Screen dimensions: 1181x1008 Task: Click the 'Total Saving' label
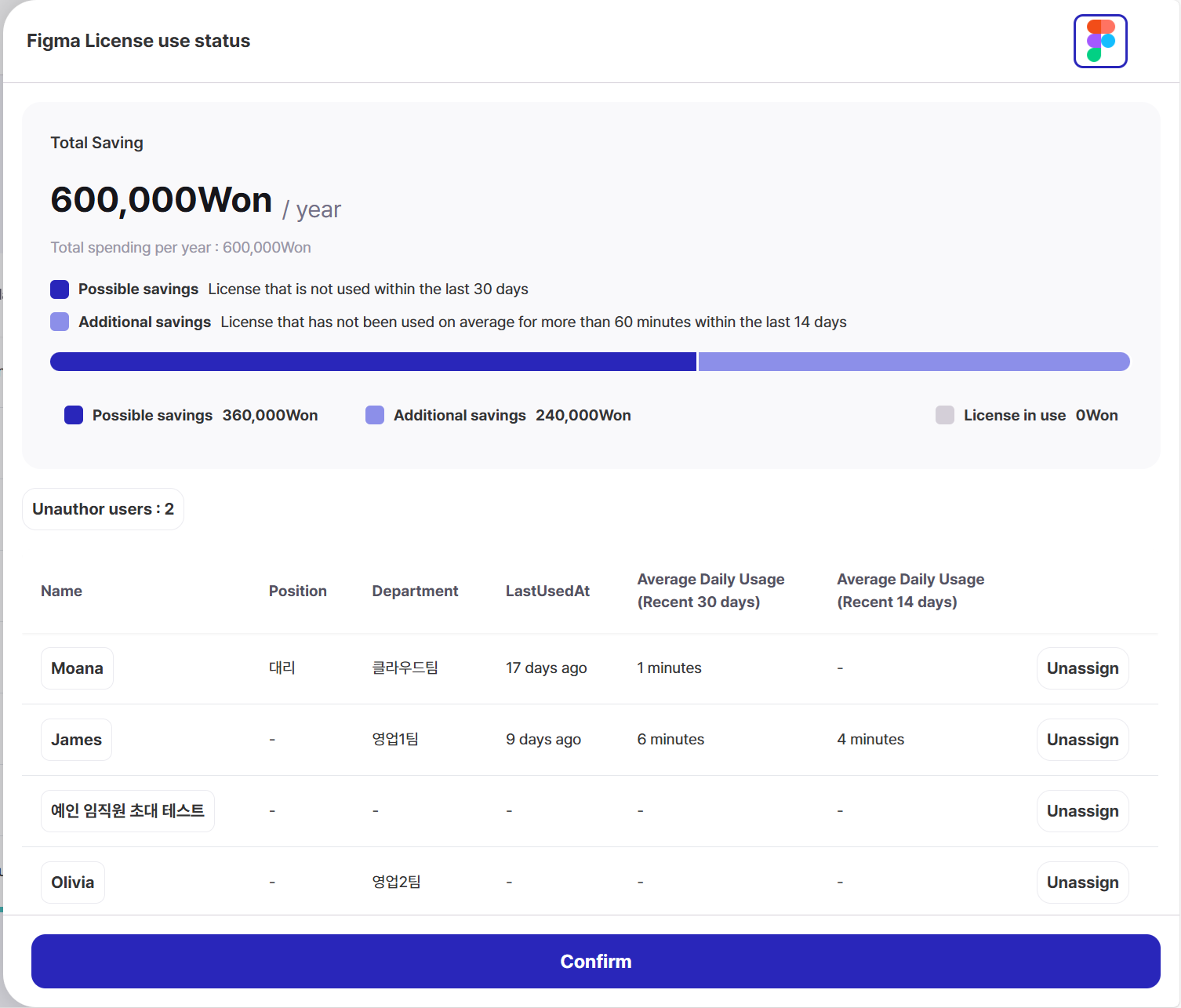pyautogui.click(x=96, y=143)
